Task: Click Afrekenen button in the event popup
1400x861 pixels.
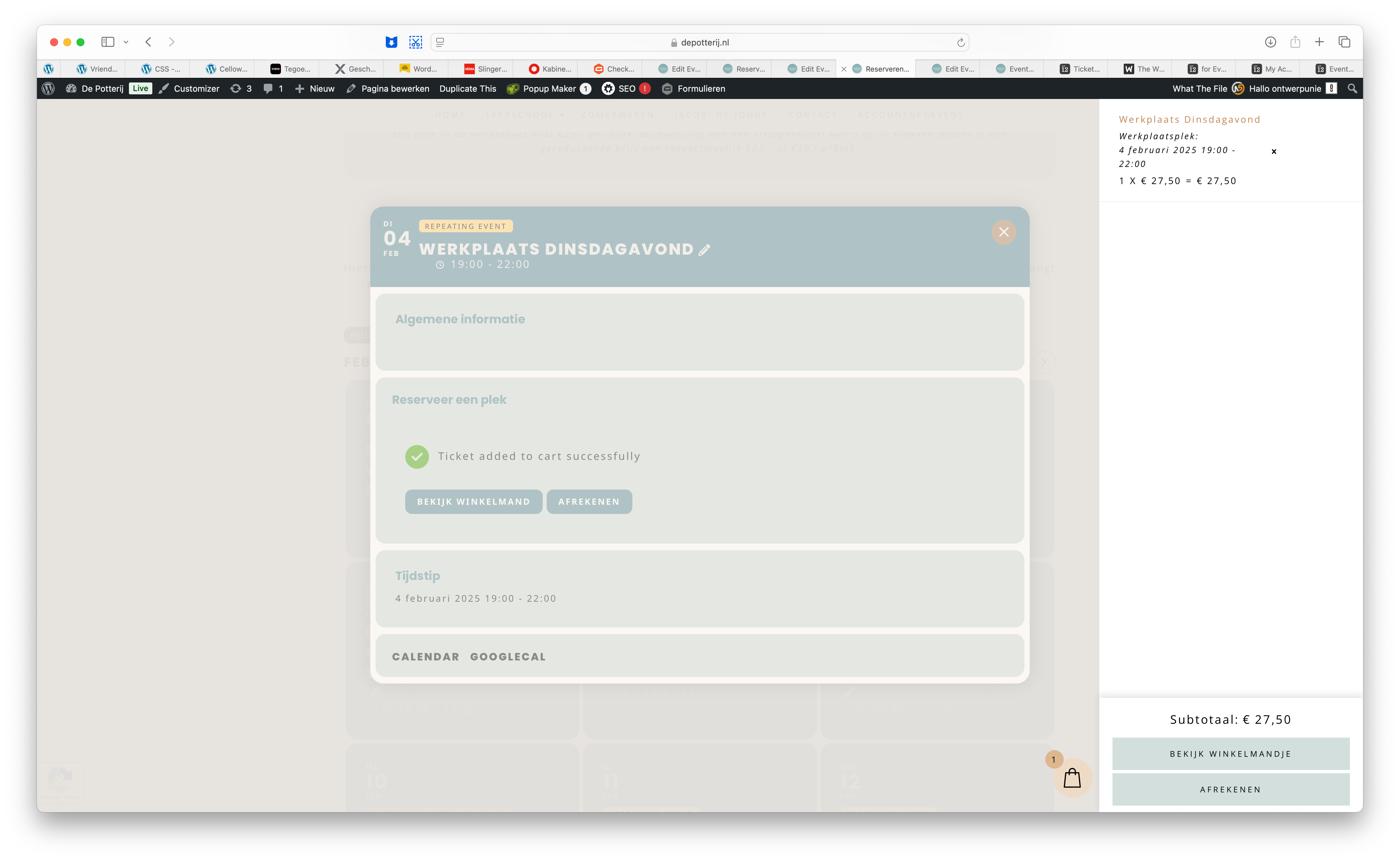Action: click(589, 501)
